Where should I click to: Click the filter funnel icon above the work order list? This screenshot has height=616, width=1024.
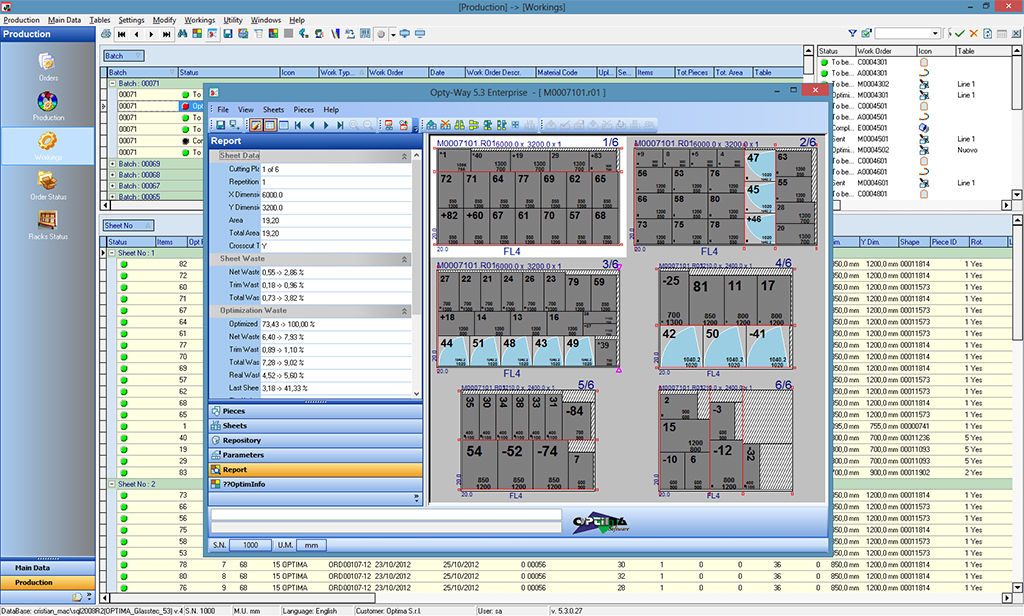(x=852, y=33)
